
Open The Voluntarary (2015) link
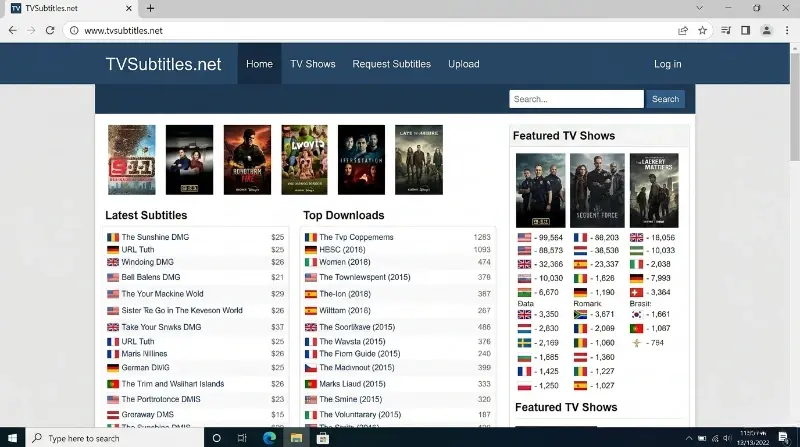(360, 414)
